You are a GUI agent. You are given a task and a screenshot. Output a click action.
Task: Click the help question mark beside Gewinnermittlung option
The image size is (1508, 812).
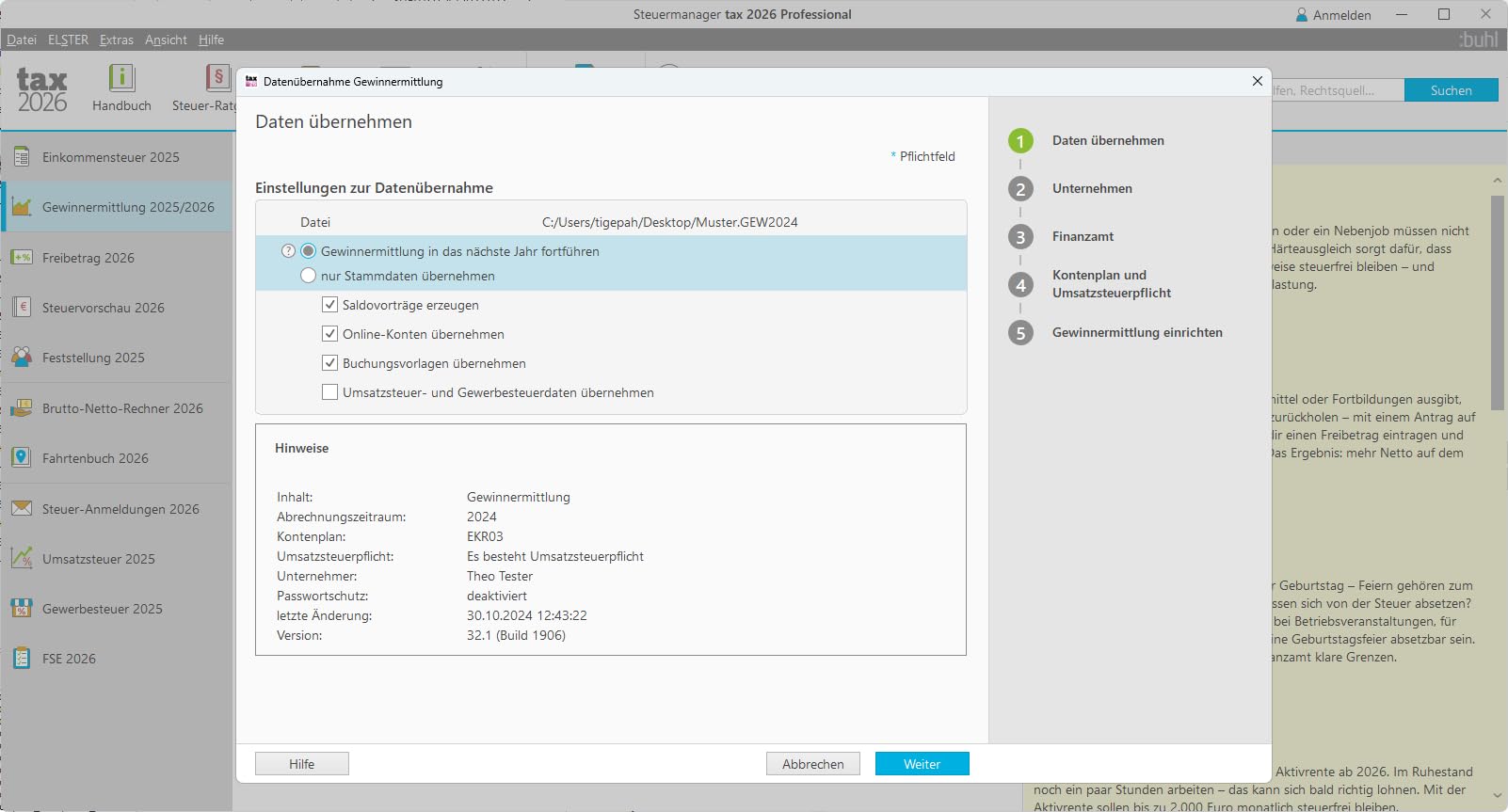point(289,251)
